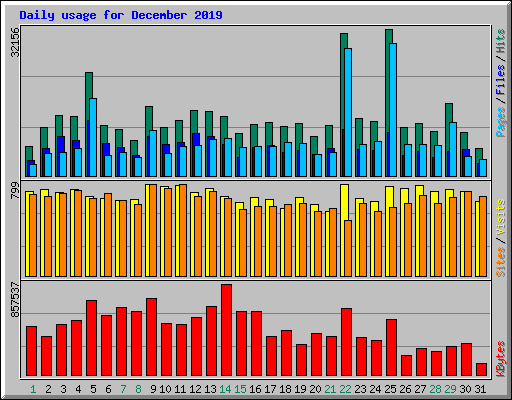This screenshot has width=512, height=400.
Task: Click the red KBytes bar for day 1
Action: point(31,351)
